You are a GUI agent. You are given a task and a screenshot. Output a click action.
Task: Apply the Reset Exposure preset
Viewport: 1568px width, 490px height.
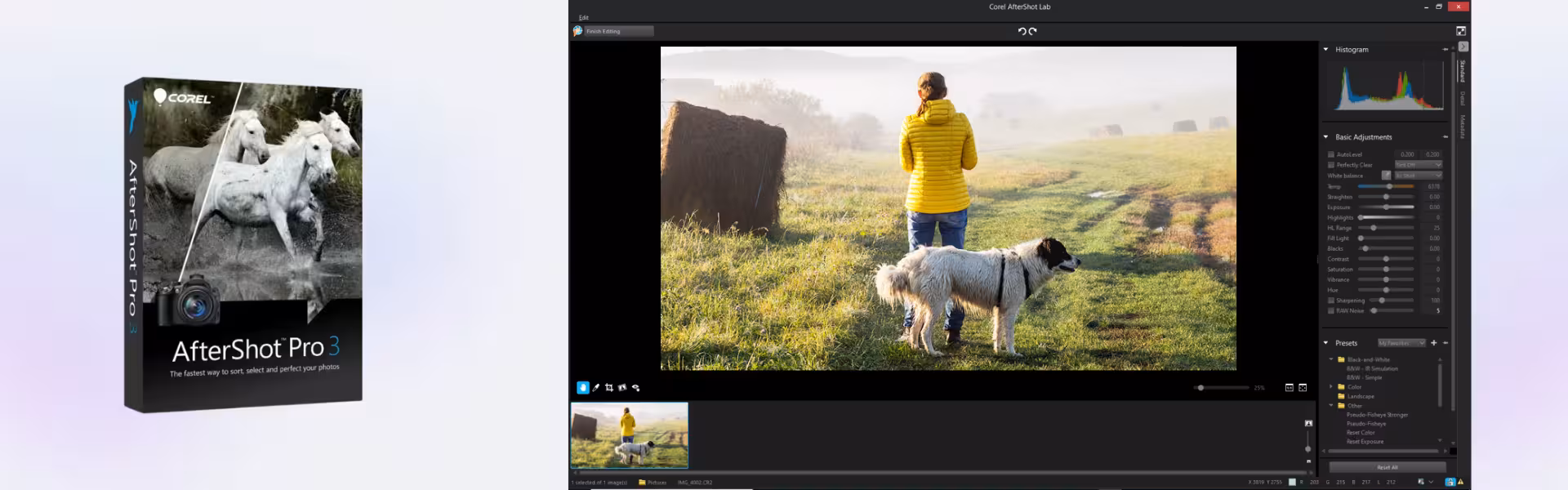coord(1365,442)
